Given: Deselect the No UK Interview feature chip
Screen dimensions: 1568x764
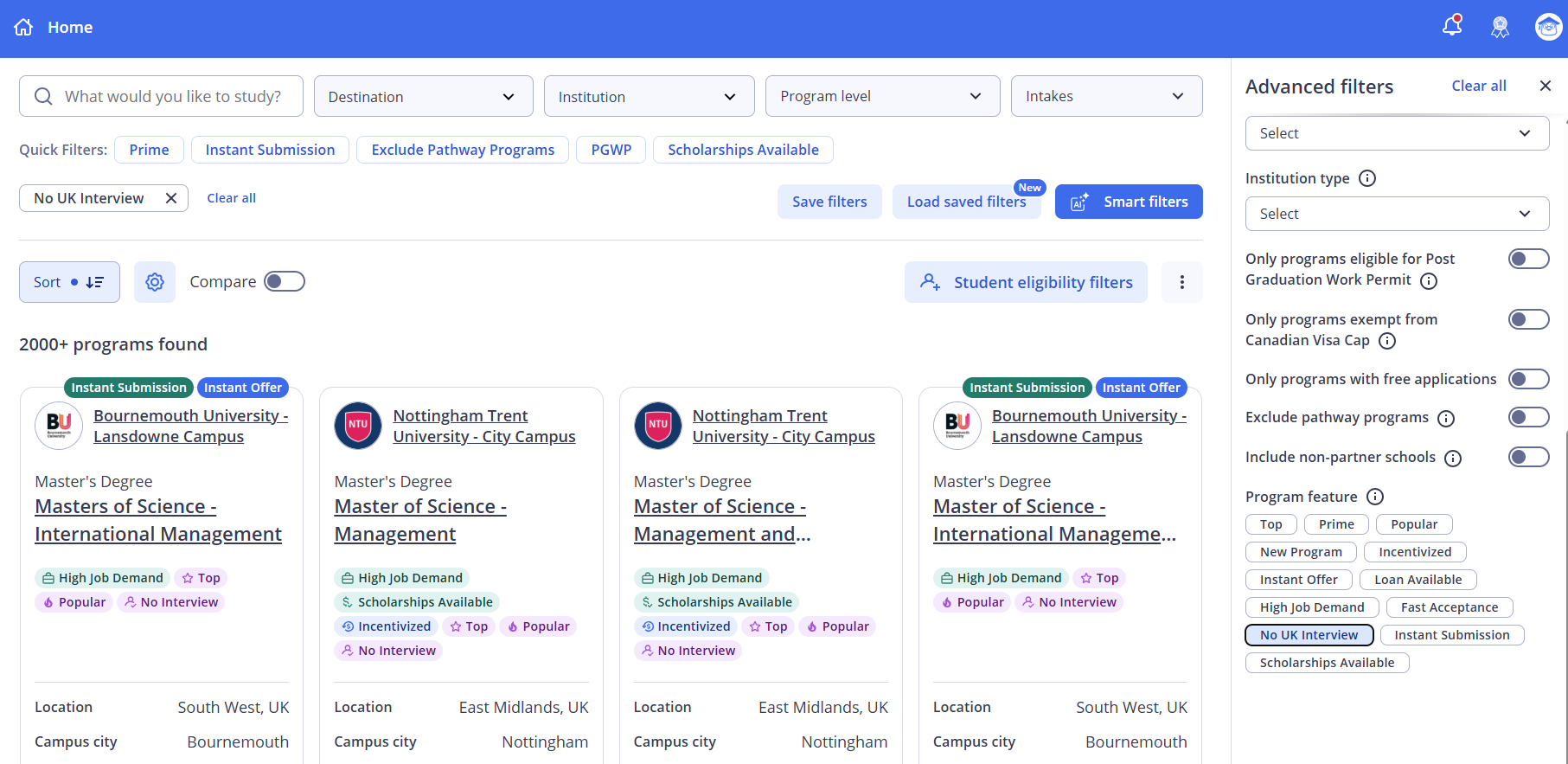Looking at the screenshot, I should coord(1309,635).
